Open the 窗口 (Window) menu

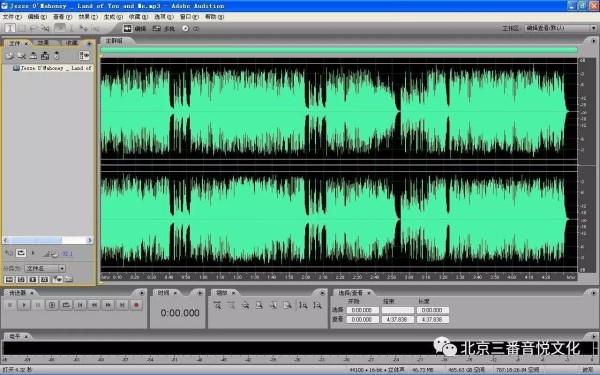189,17
